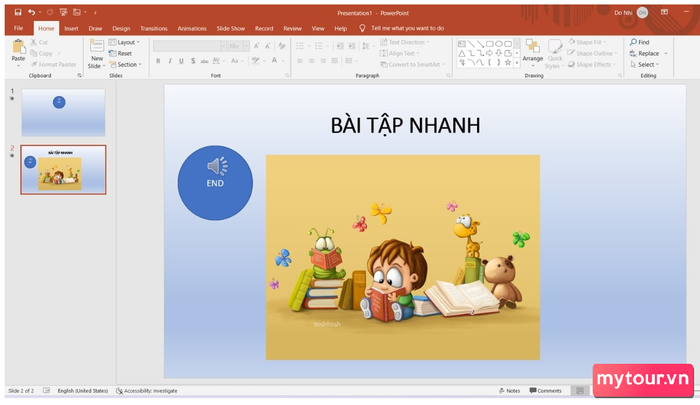Go to the Slide Show tab
The image size is (700, 405).
pyautogui.click(x=231, y=28)
